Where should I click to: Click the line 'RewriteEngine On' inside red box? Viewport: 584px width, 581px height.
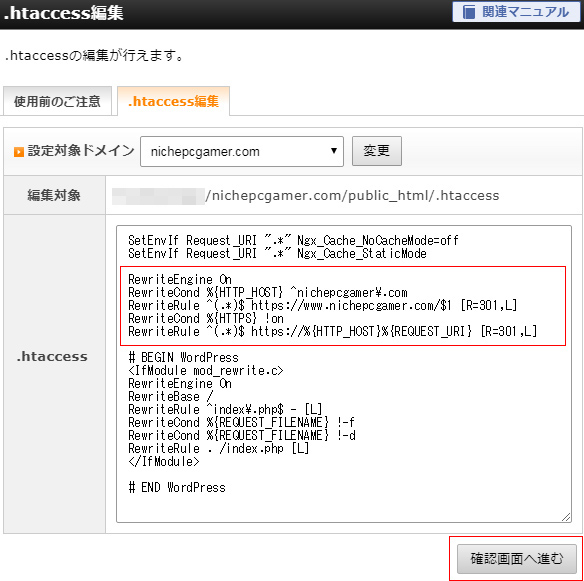click(180, 279)
